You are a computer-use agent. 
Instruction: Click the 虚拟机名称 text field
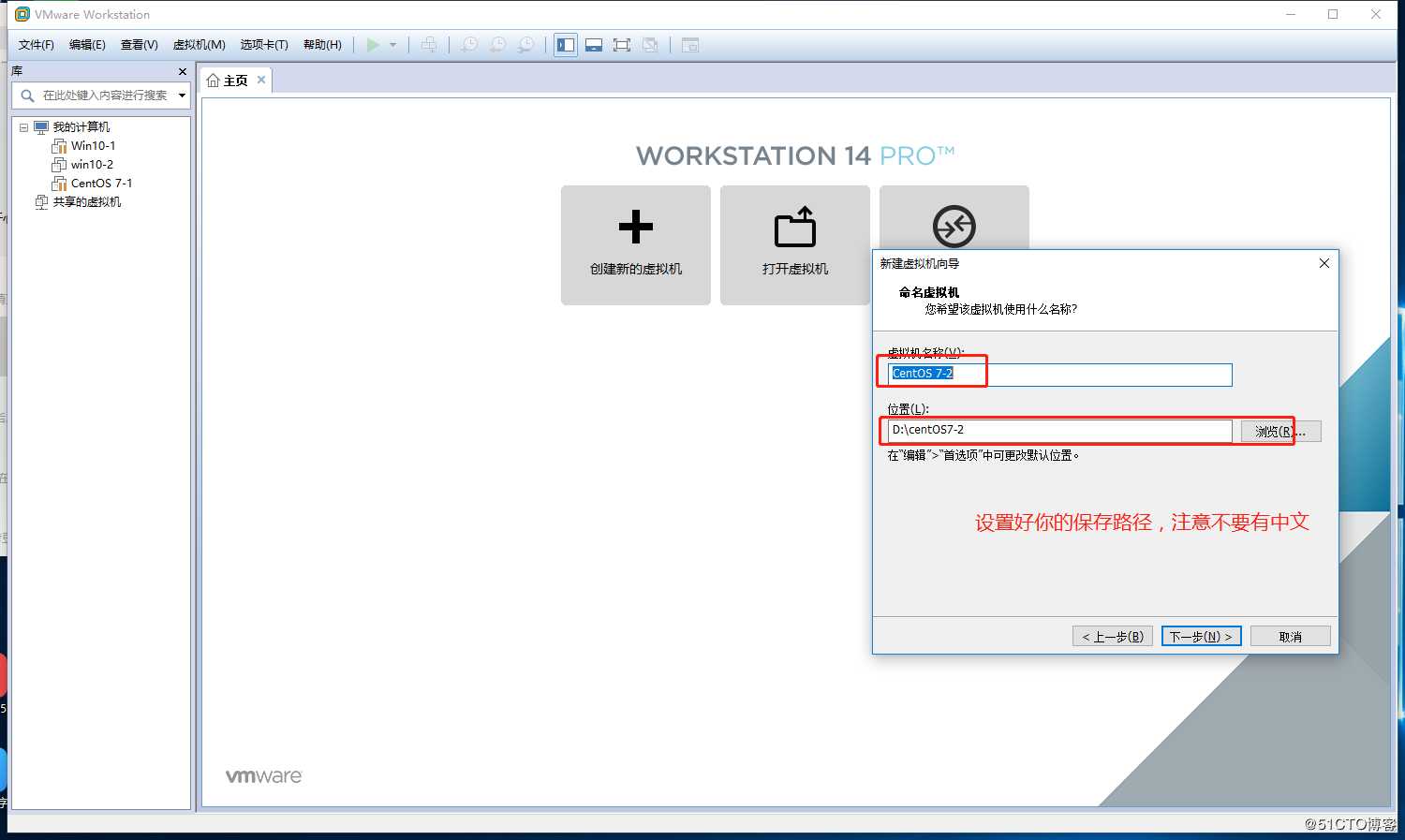[1059, 375]
